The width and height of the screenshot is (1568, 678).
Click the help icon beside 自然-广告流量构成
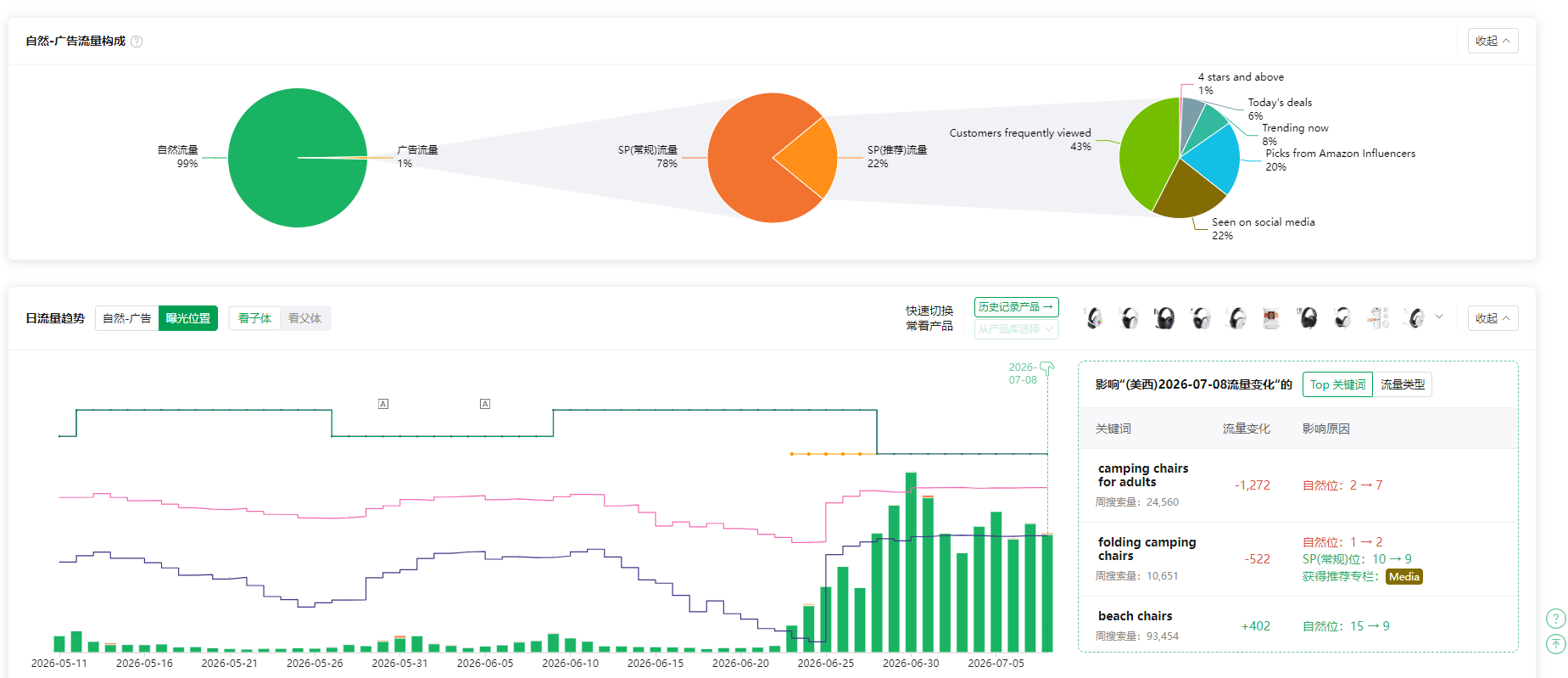(x=137, y=42)
